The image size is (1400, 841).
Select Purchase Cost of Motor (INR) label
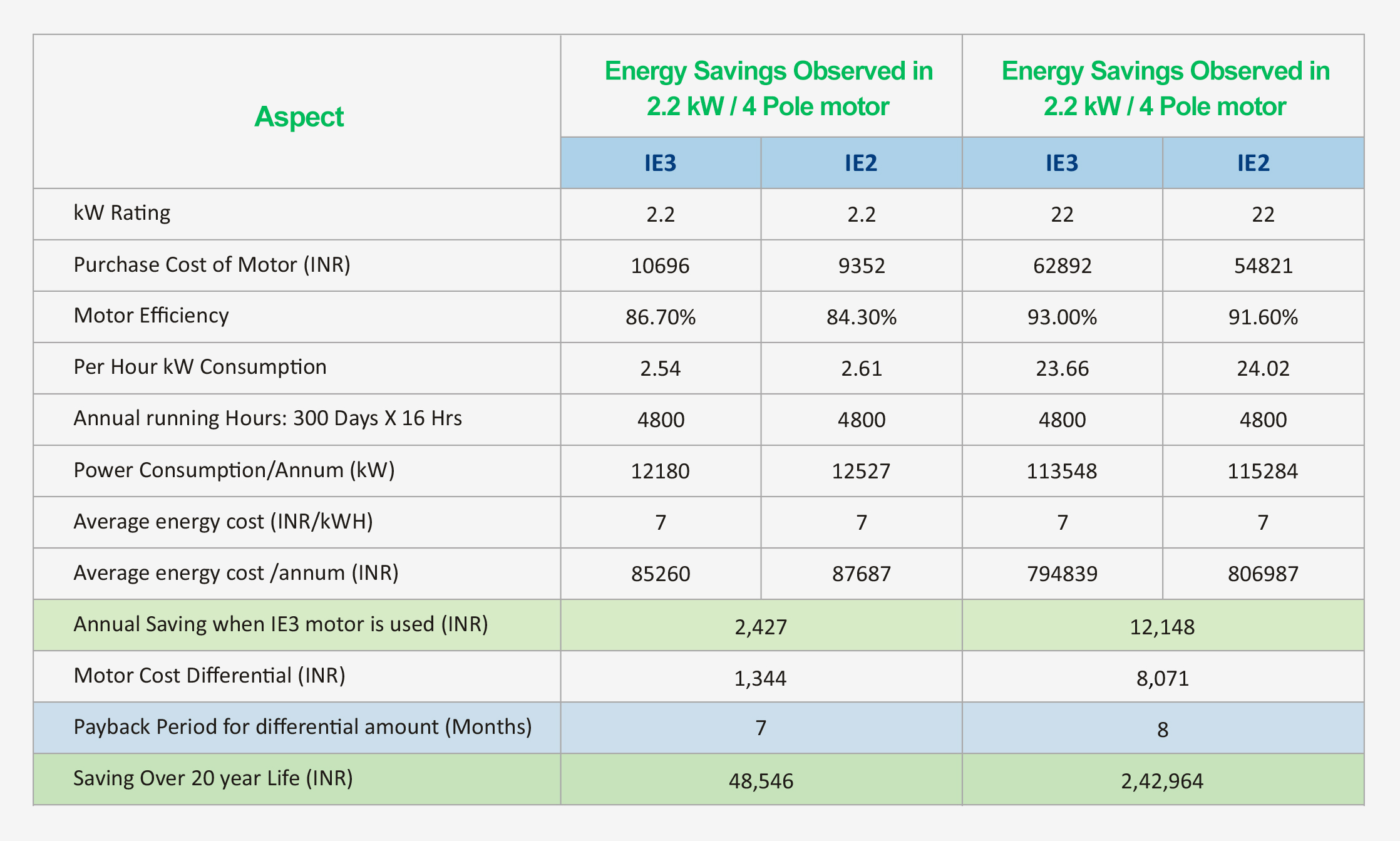point(212,265)
